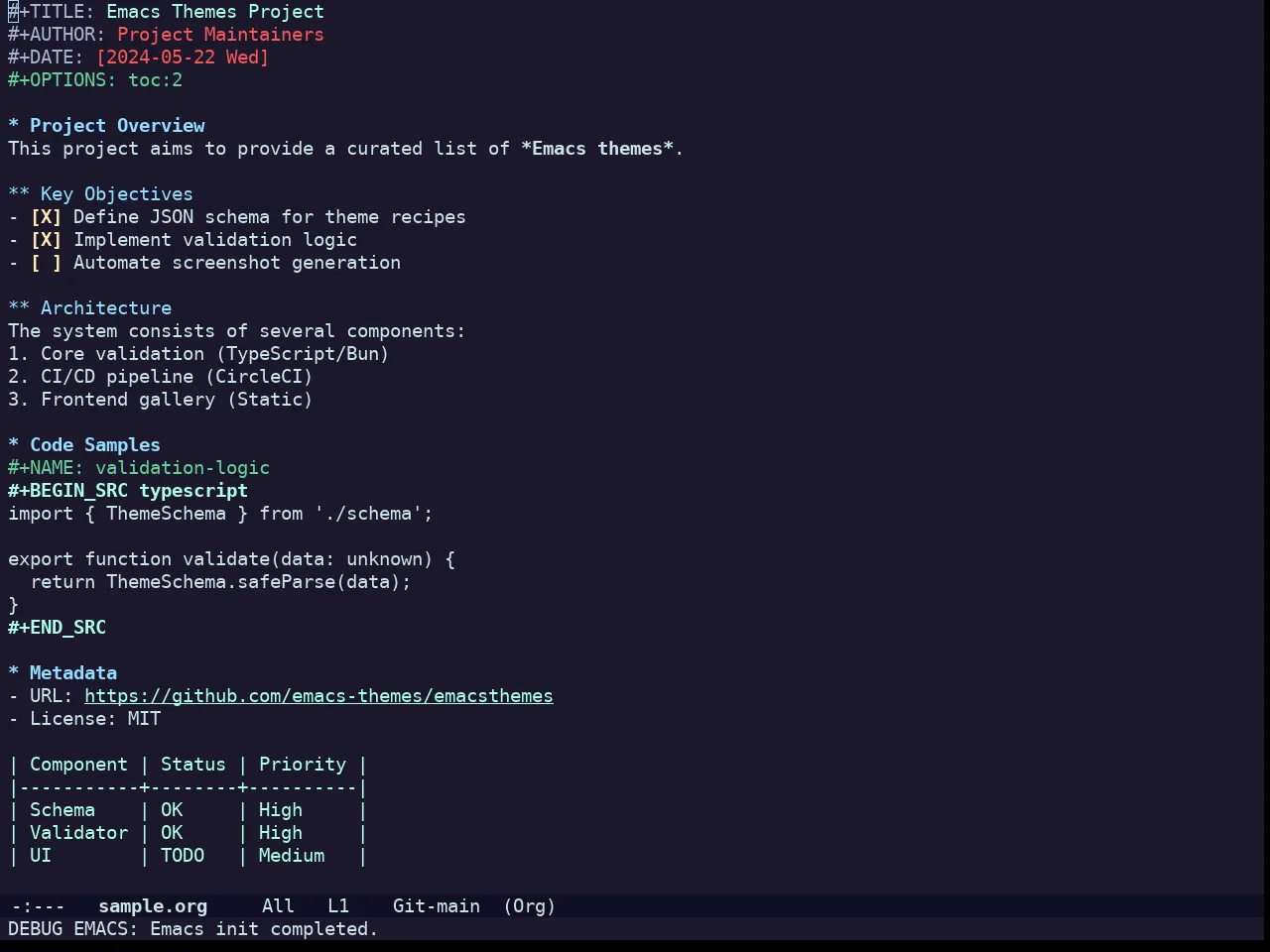The image size is (1270, 952).
Task: Toggle checkbox for Implement validation logic item
Action: coord(46,240)
